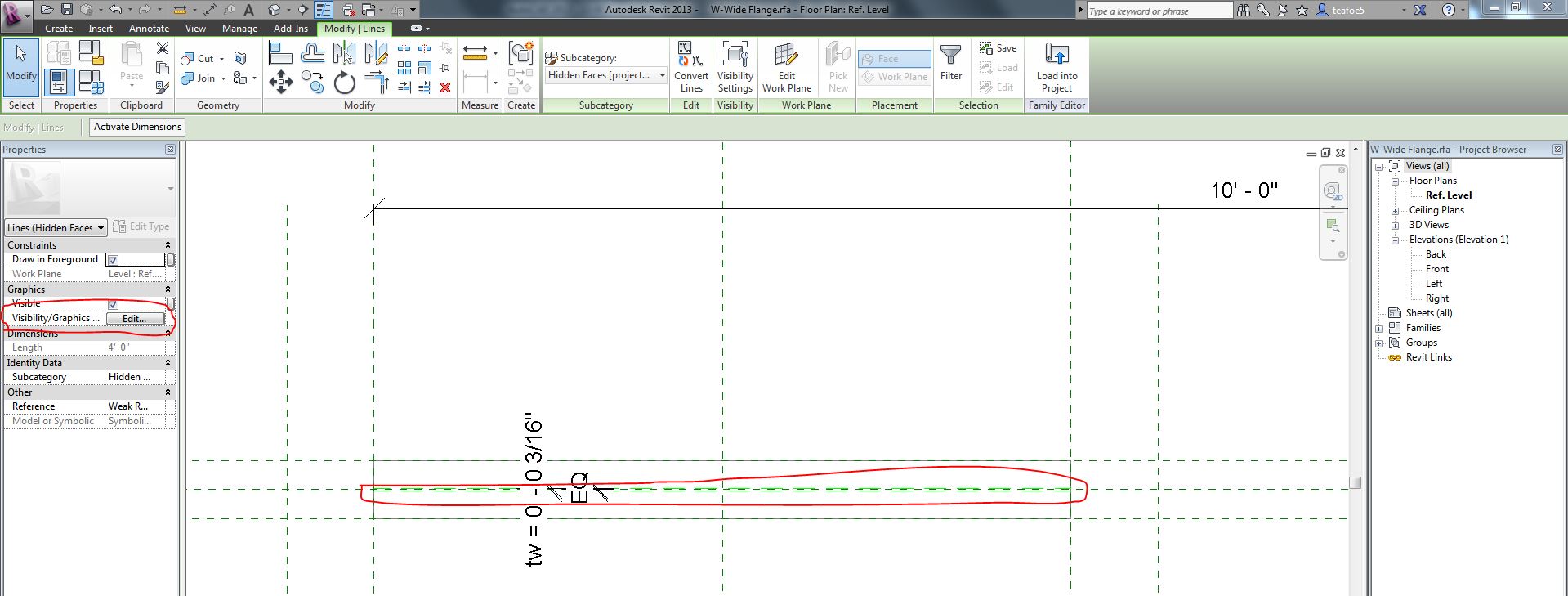The width and height of the screenshot is (1568, 596).
Task: Open the Cut geometry dropdown arrow
Action: (x=221, y=59)
